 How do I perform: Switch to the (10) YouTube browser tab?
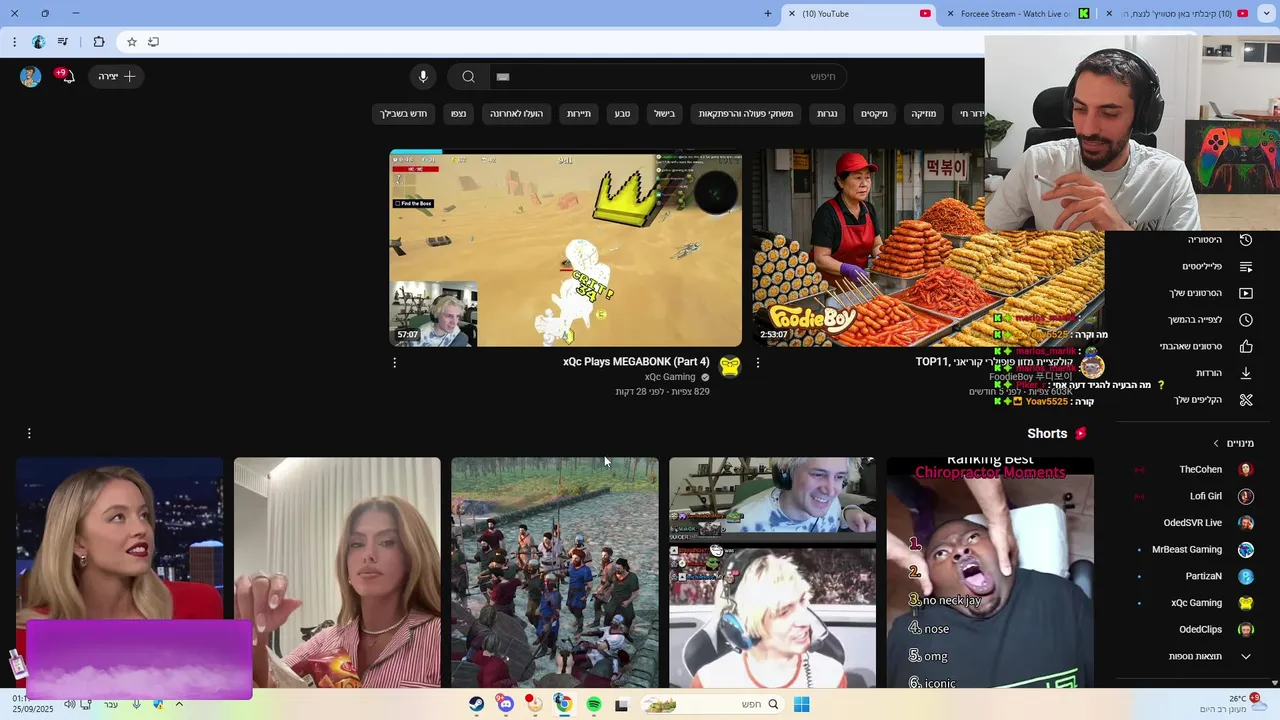click(x=860, y=14)
